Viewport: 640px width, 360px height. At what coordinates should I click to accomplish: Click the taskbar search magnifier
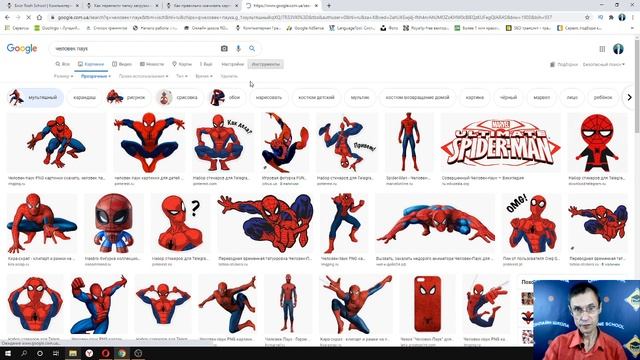[24, 353]
